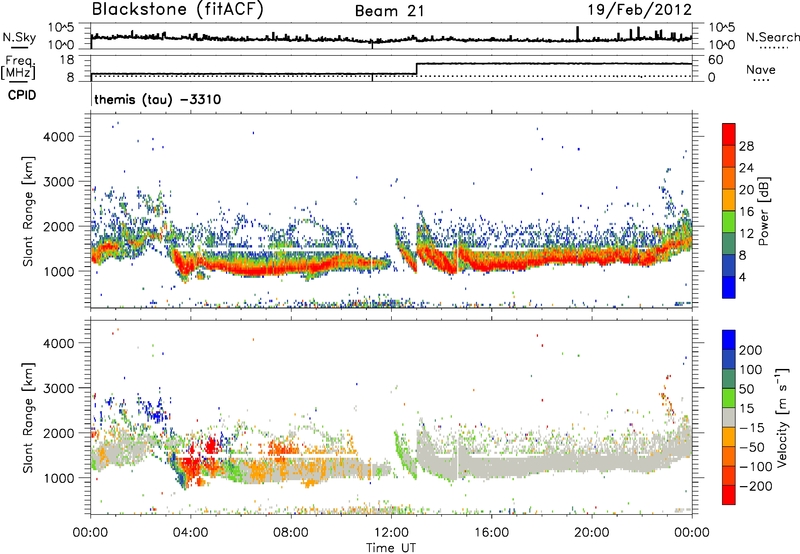
Task: Click the 'Time UT' axis label
Action: [391, 548]
